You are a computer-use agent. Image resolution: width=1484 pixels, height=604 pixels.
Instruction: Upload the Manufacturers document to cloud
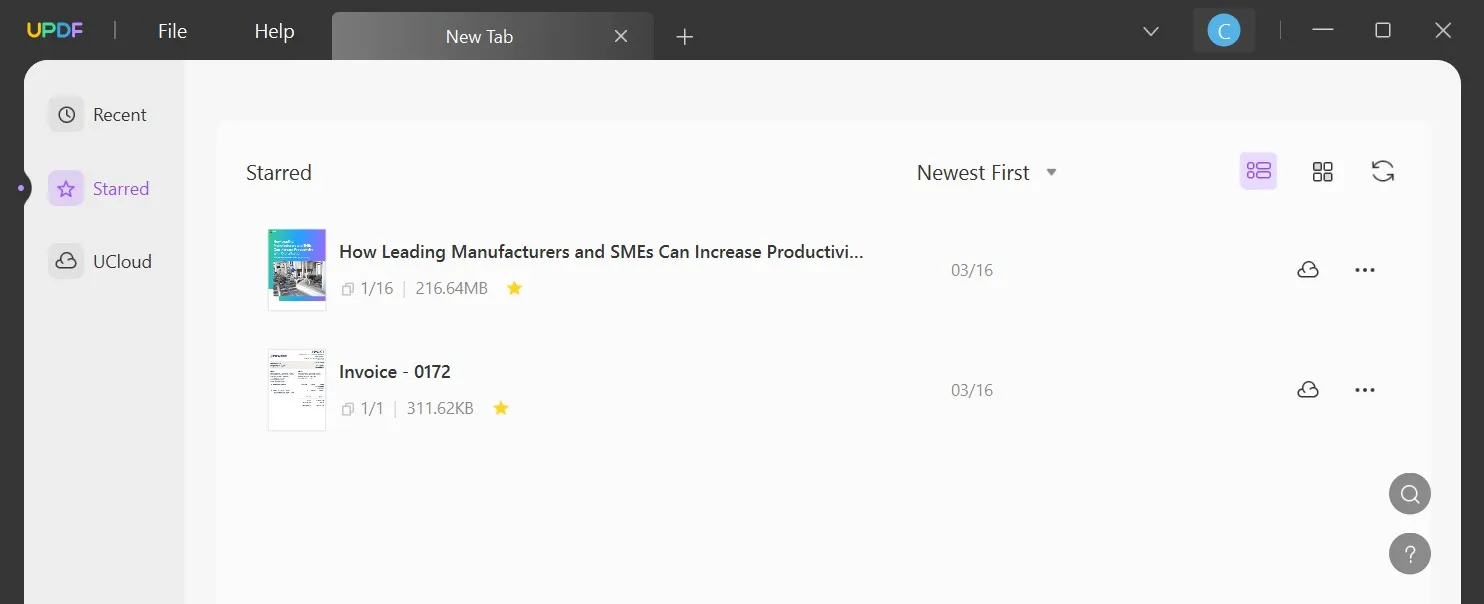click(1307, 270)
